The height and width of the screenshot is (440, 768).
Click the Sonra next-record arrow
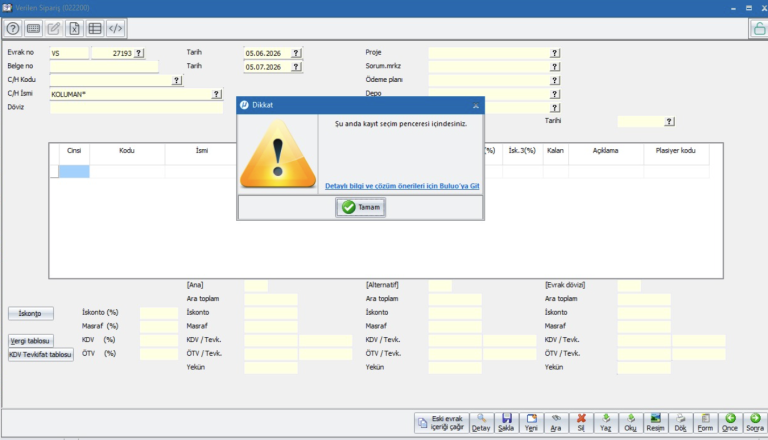[755, 423]
